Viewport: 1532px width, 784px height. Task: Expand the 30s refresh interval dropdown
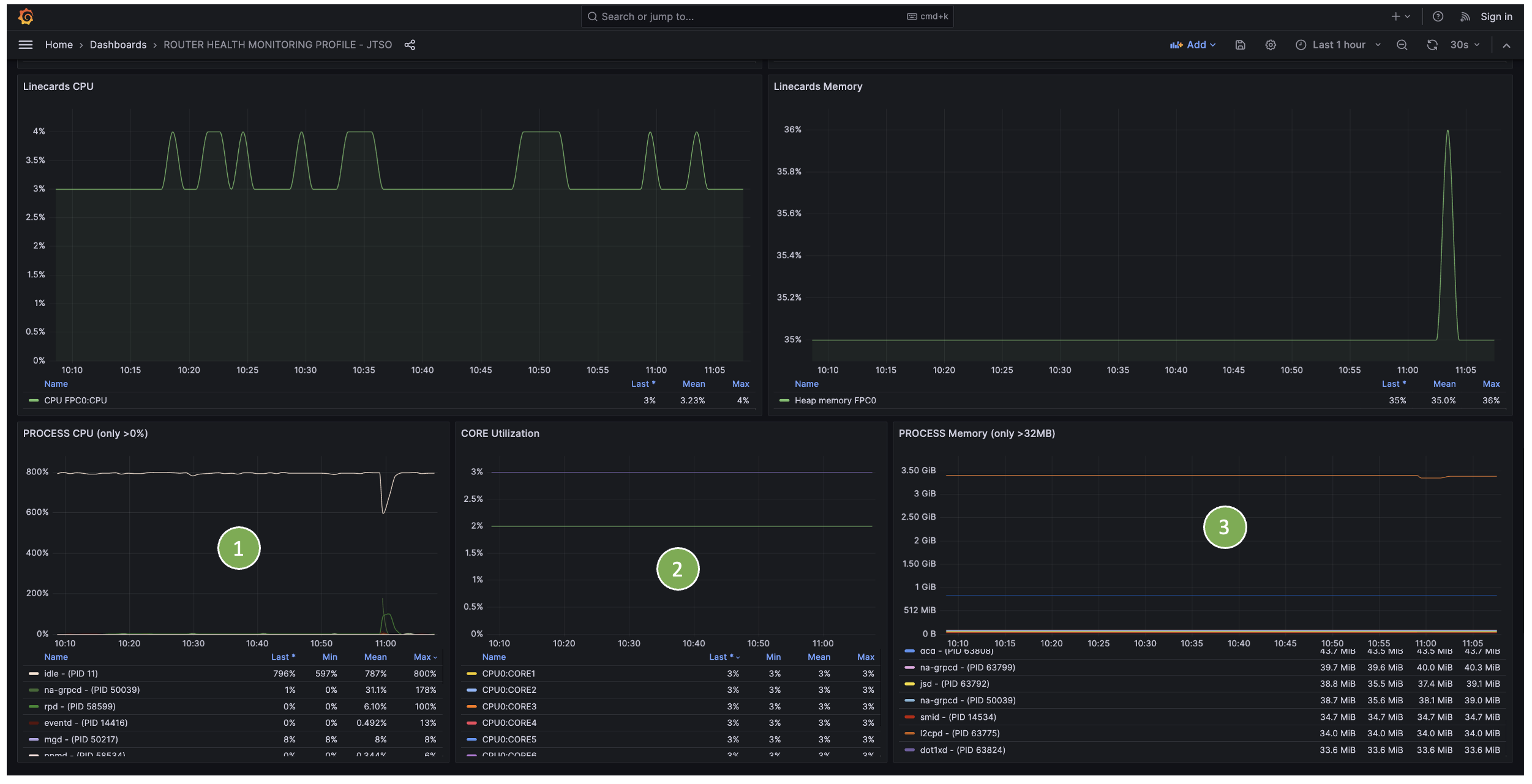point(1465,45)
